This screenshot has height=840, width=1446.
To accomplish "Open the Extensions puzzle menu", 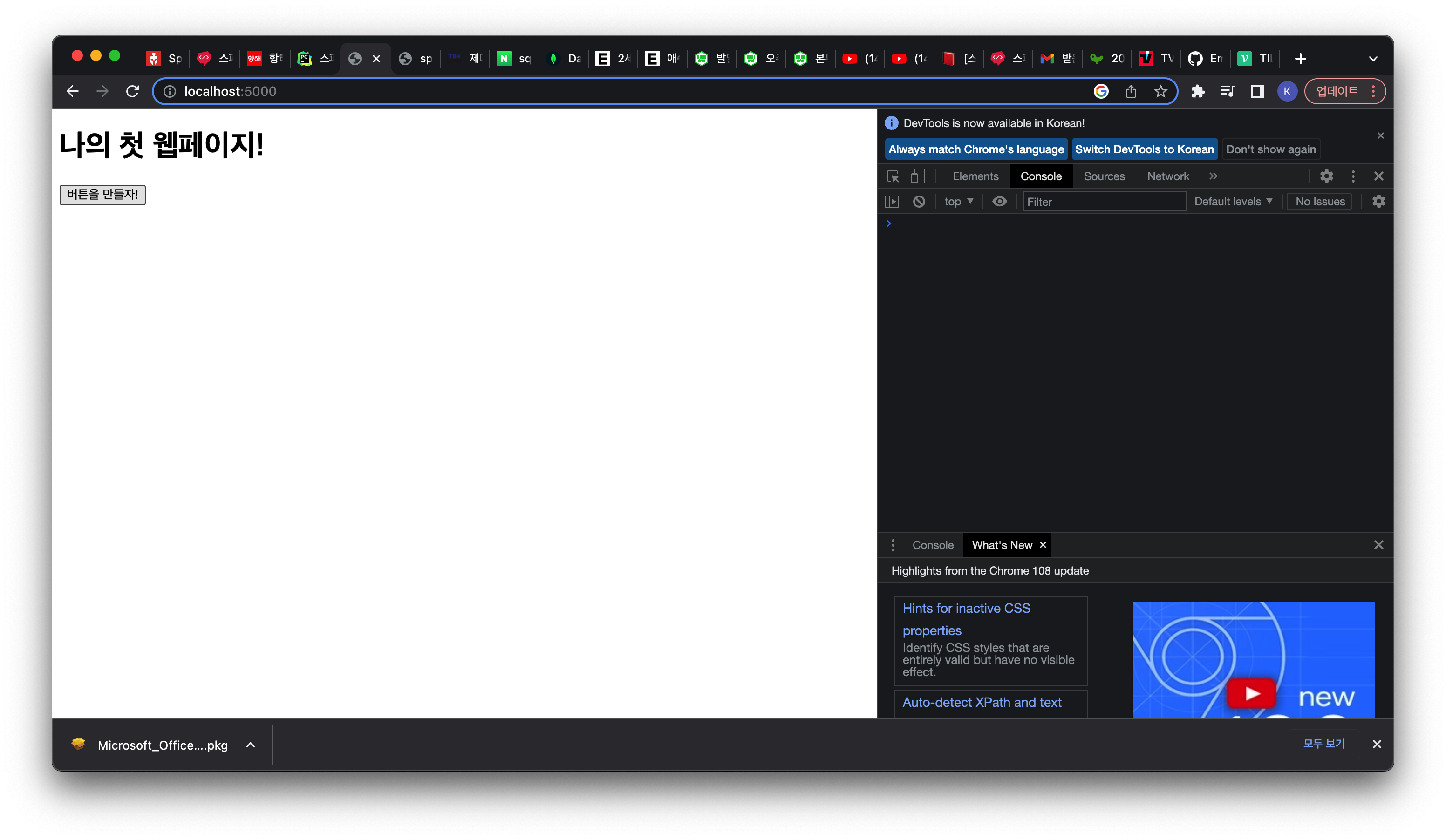I will pos(1198,91).
